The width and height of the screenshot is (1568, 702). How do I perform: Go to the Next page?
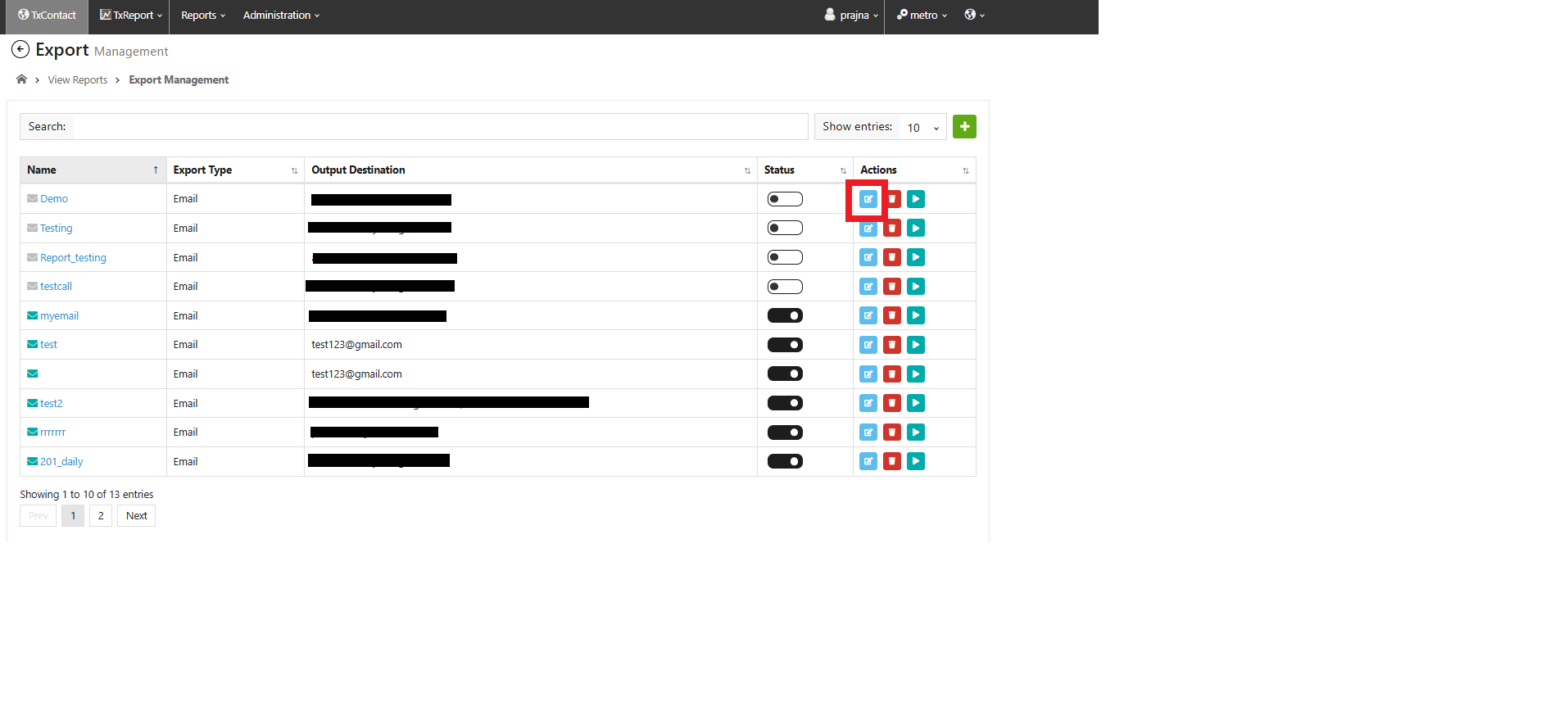point(136,516)
